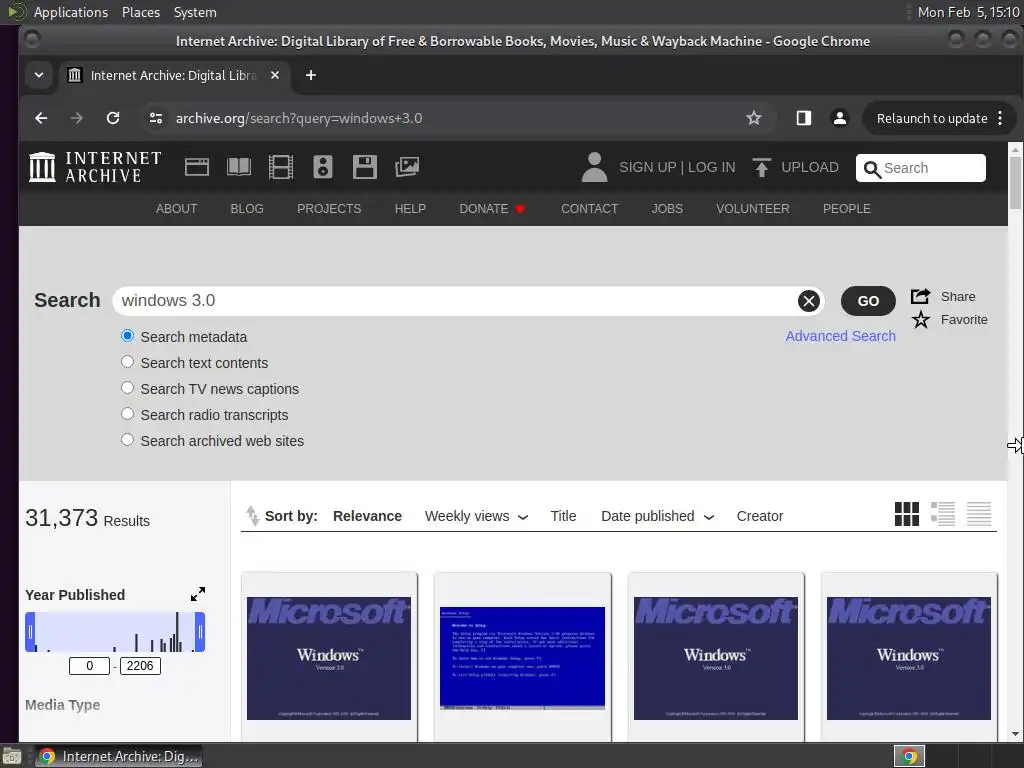Select Search metadata radio button
1024x768 pixels.
click(x=127, y=336)
